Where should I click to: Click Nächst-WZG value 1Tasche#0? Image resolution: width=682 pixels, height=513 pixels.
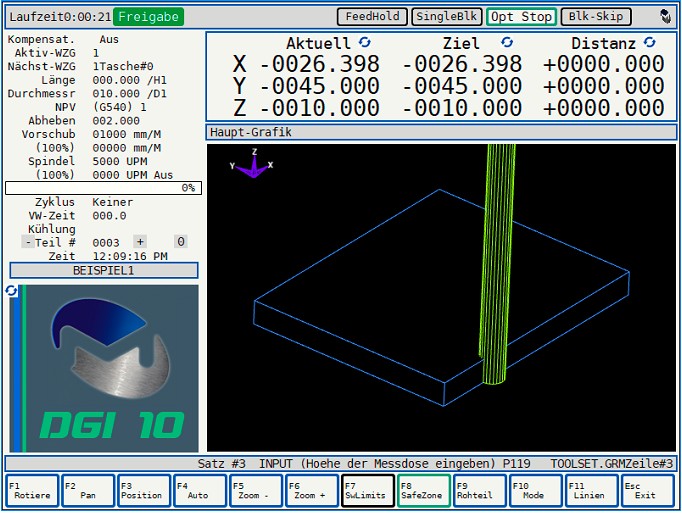(123, 67)
